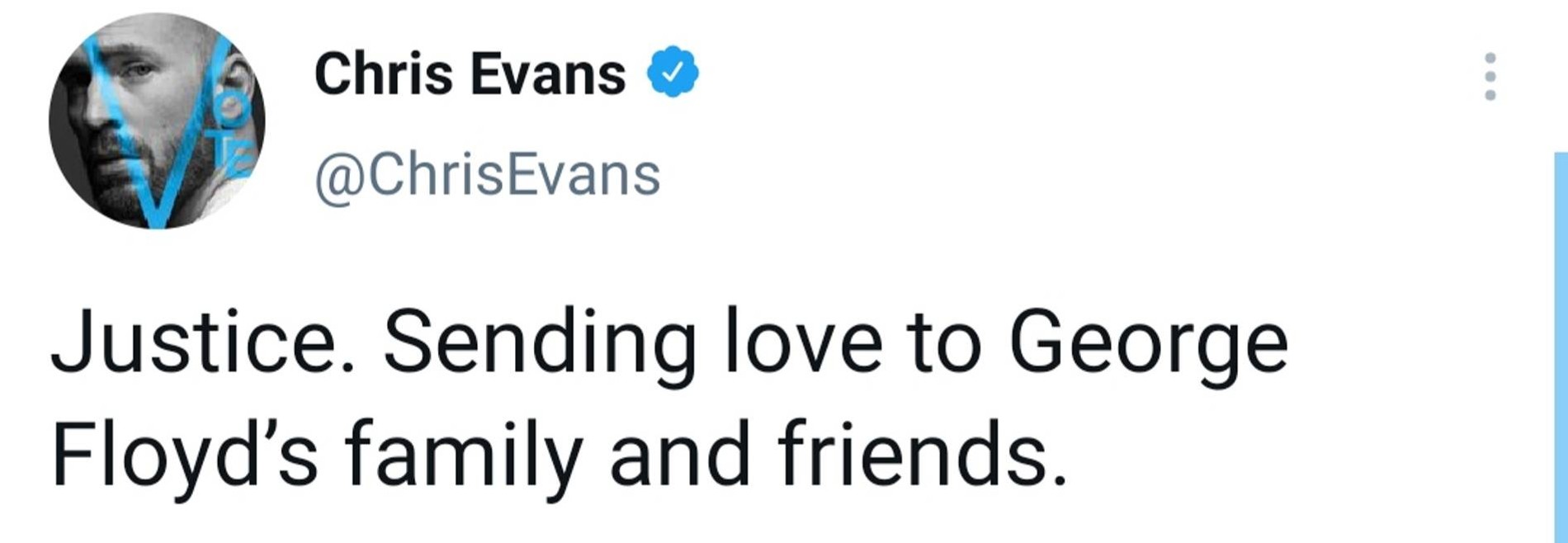The height and width of the screenshot is (543, 1568).
Task: Open the circular profile picture
Action: coord(157,120)
